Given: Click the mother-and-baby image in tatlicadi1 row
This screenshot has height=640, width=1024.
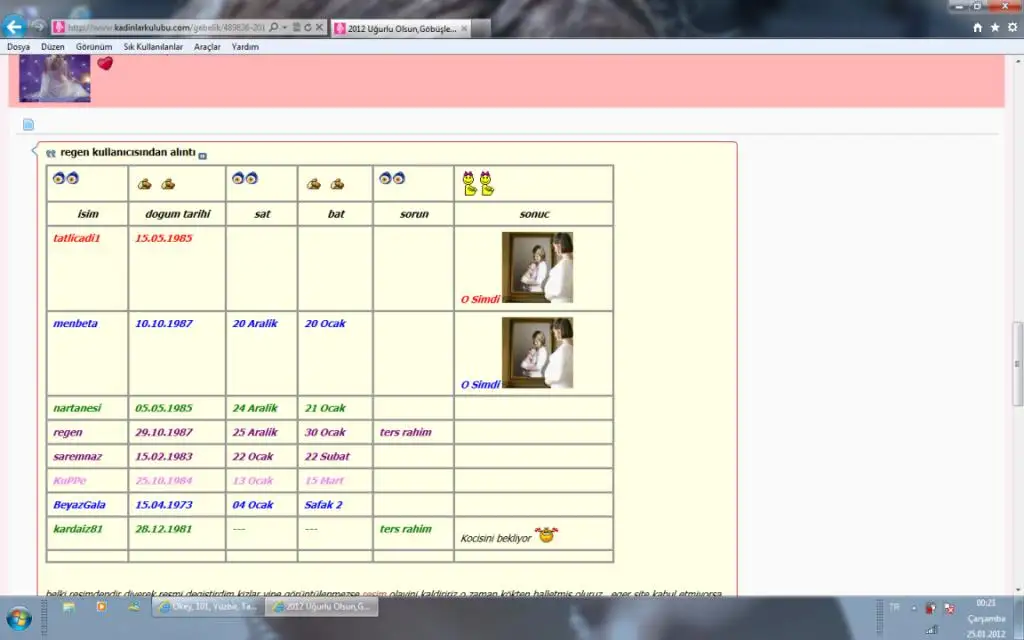Looking at the screenshot, I should [537, 267].
